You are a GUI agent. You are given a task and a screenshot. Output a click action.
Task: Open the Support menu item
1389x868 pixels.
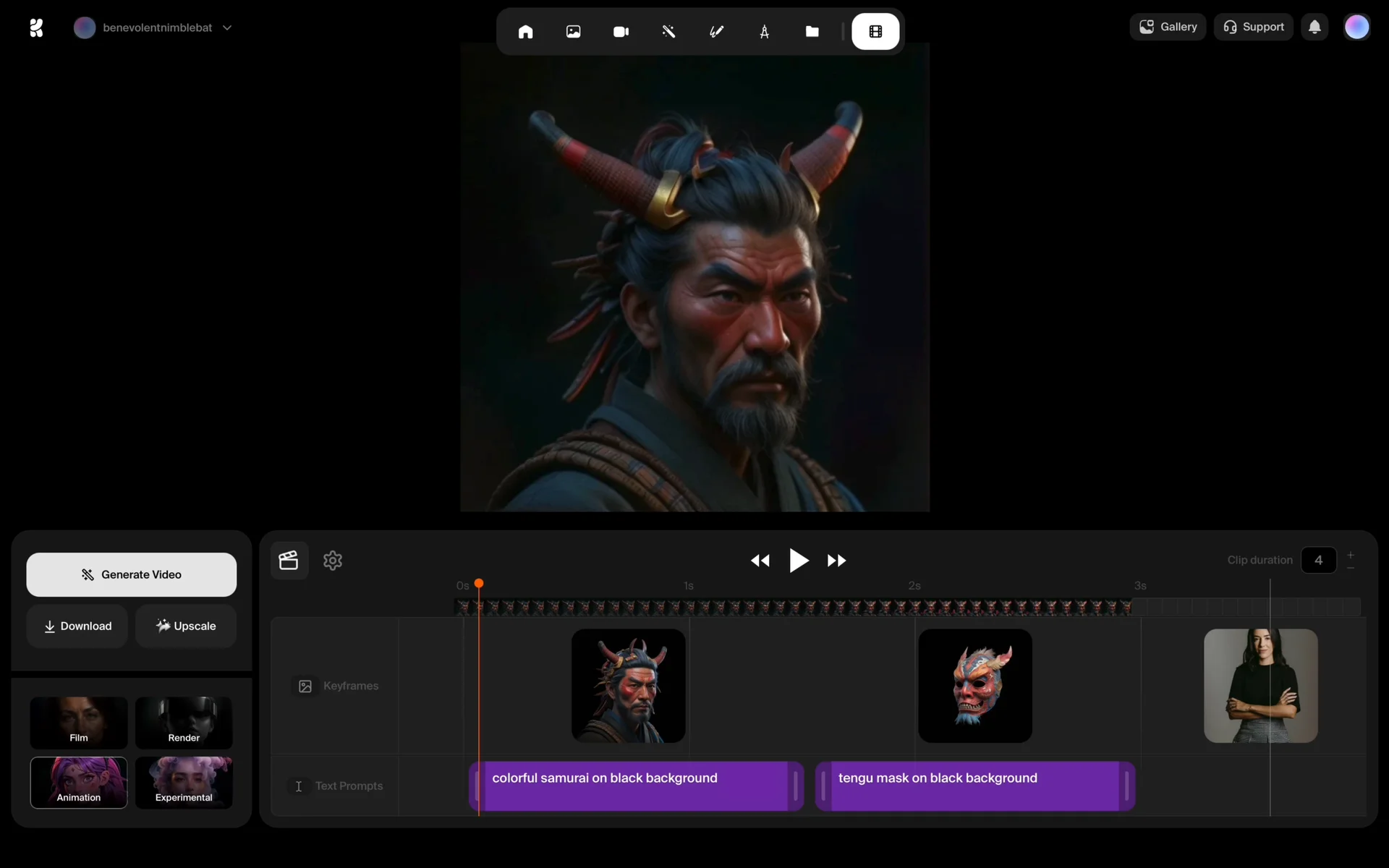pyautogui.click(x=1253, y=27)
